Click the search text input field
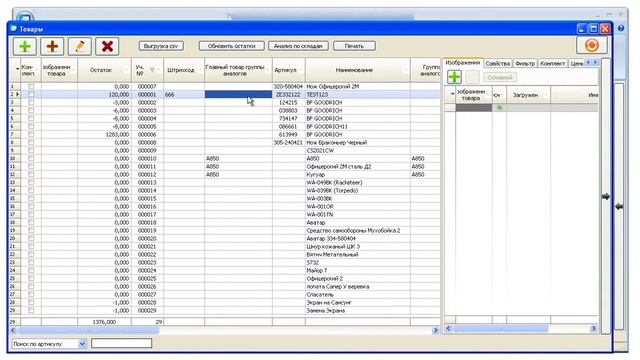This screenshot has height=360, width=640. [x=122, y=343]
